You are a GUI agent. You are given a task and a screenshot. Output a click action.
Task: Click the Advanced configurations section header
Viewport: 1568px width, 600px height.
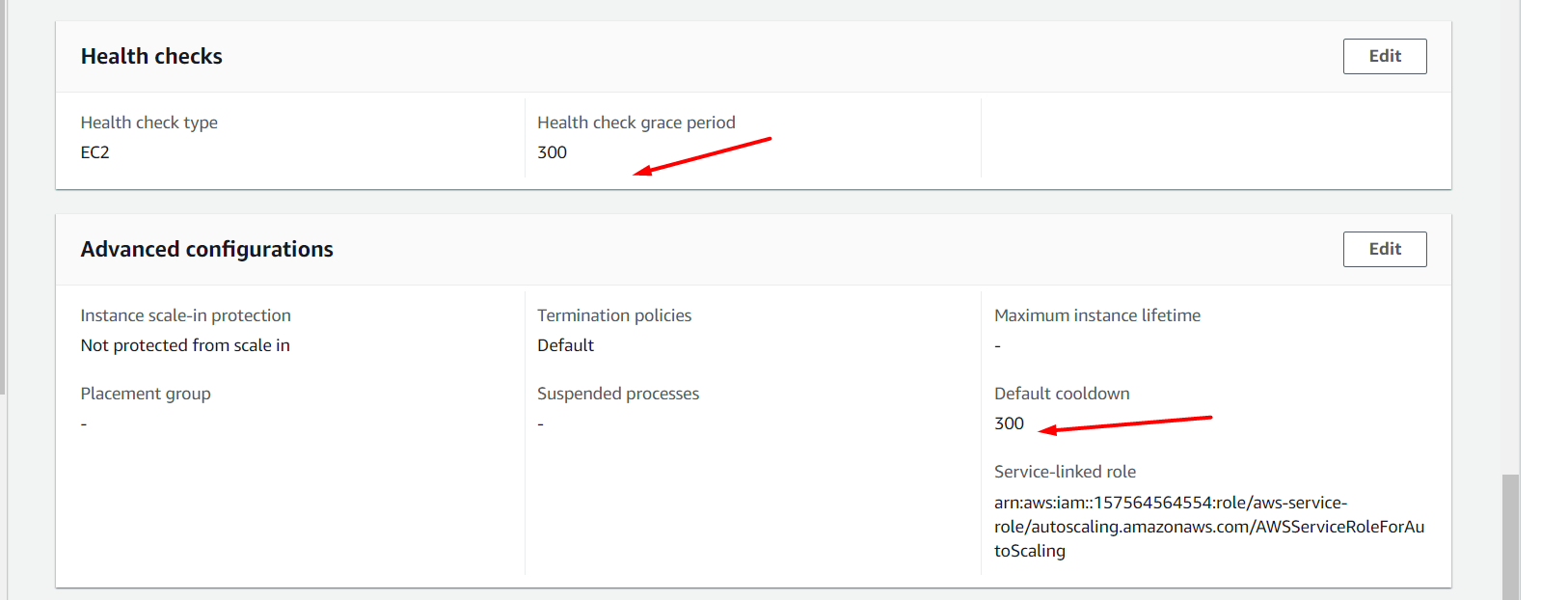tap(206, 249)
